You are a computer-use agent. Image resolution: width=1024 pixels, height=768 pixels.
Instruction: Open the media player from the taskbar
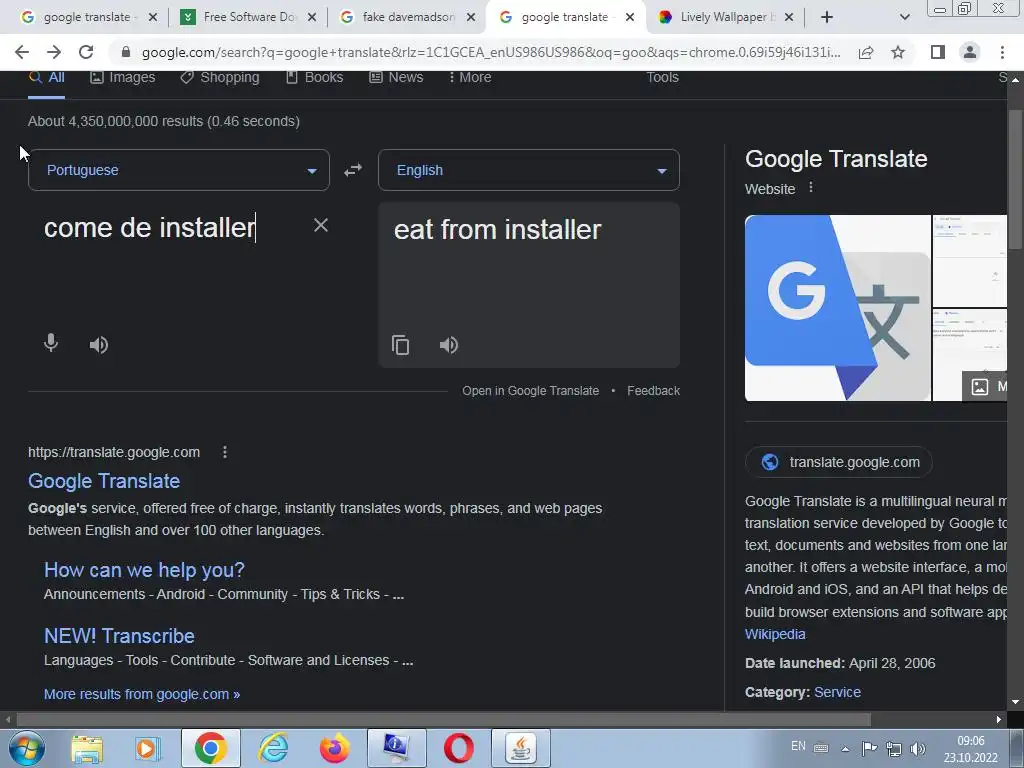(x=148, y=748)
